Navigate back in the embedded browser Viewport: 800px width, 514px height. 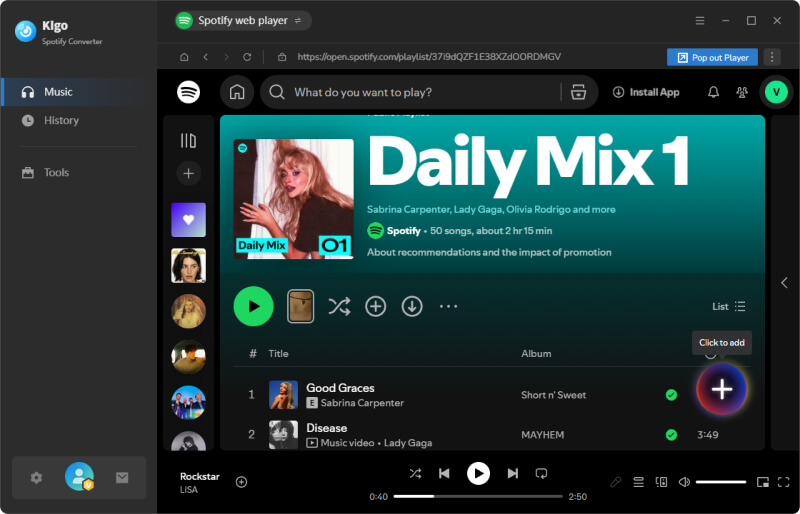coord(206,57)
